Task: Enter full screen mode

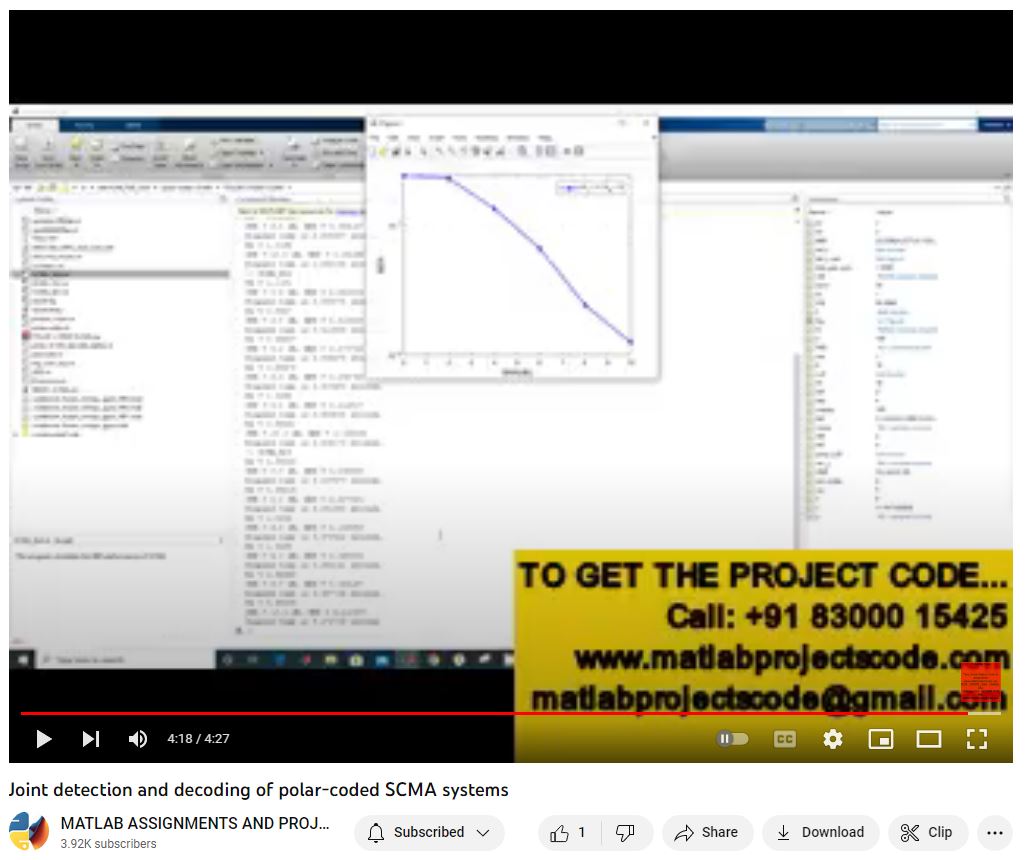Action: pyautogui.click(x=977, y=739)
